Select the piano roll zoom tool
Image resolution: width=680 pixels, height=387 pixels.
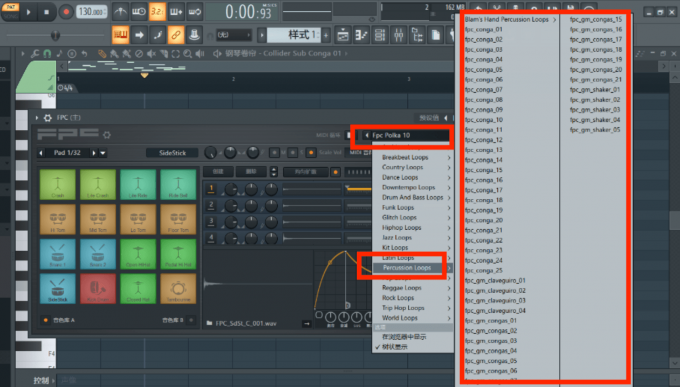click(x=188, y=54)
